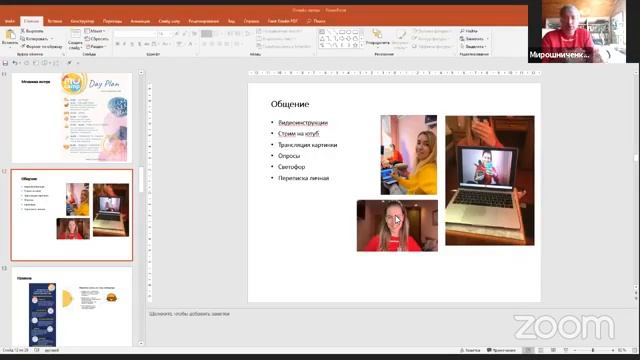
Task: Open the font color button
Action: [191, 44]
